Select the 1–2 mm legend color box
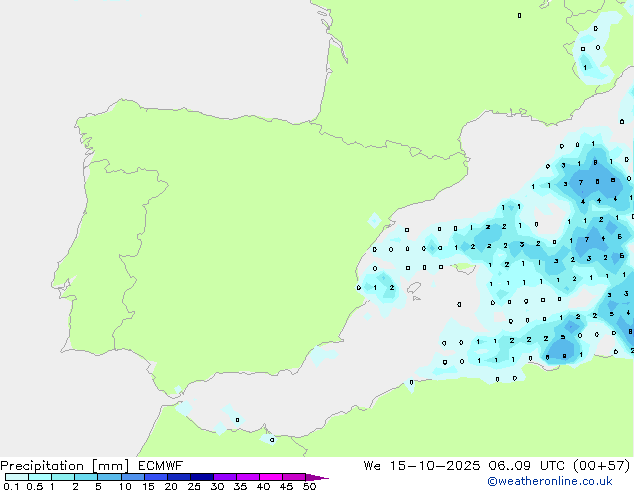Viewport: 634px width, 490px height. [63, 477]
